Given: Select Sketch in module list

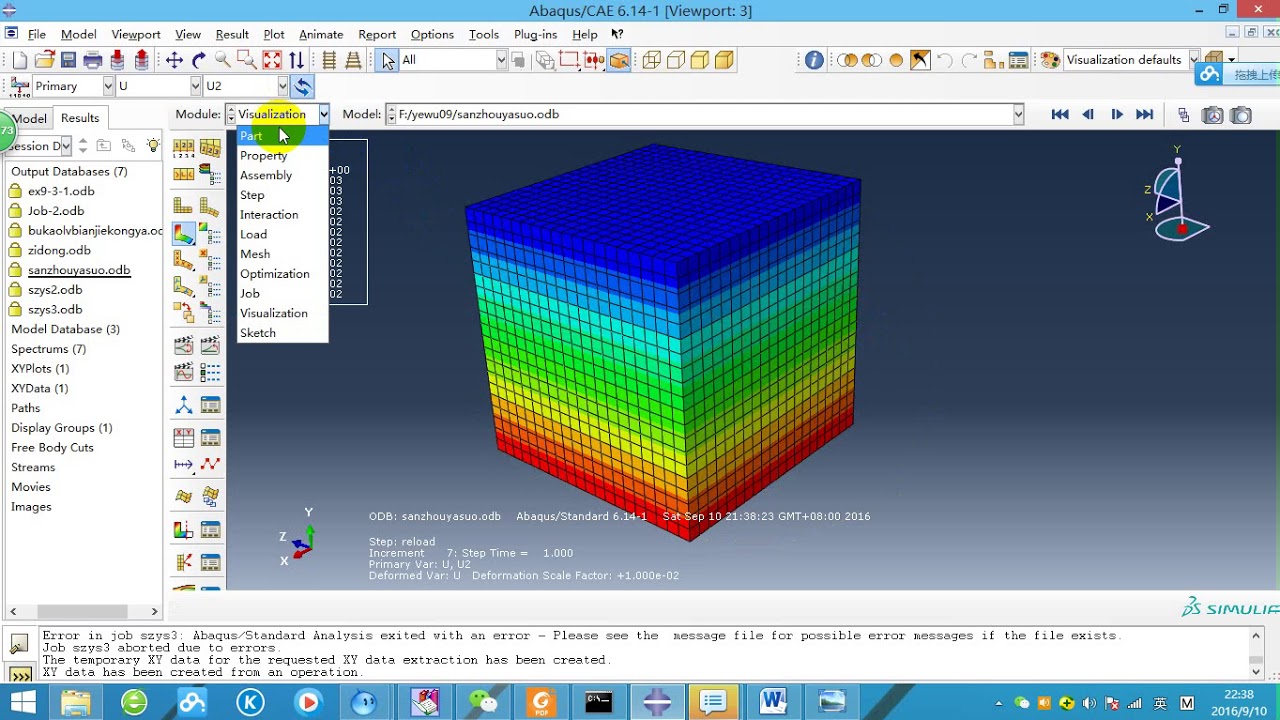Looking at the screenshot, I should [282, 333].
